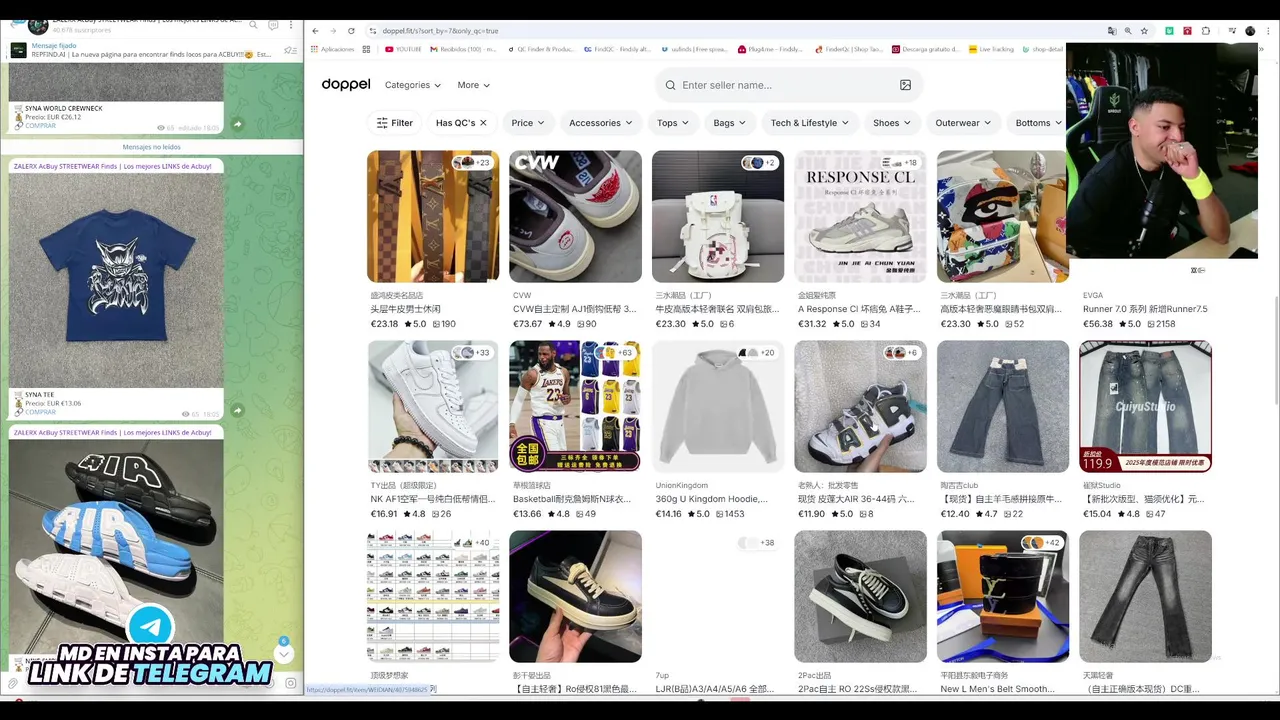This screenshot has height=720, width=1280.
Task: Click the attach paperclip icon in Telegram
Action: coord(13,684)
